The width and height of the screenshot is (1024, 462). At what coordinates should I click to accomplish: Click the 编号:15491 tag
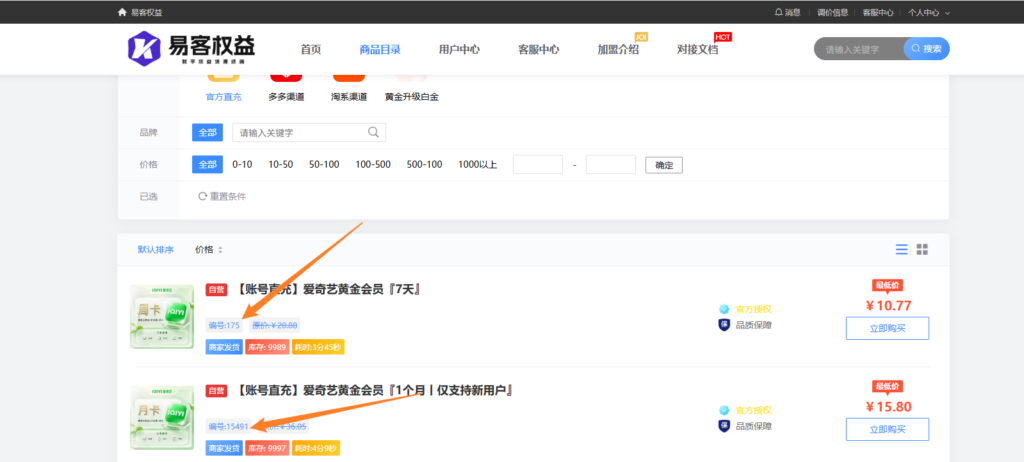click(x=229, y=427)
